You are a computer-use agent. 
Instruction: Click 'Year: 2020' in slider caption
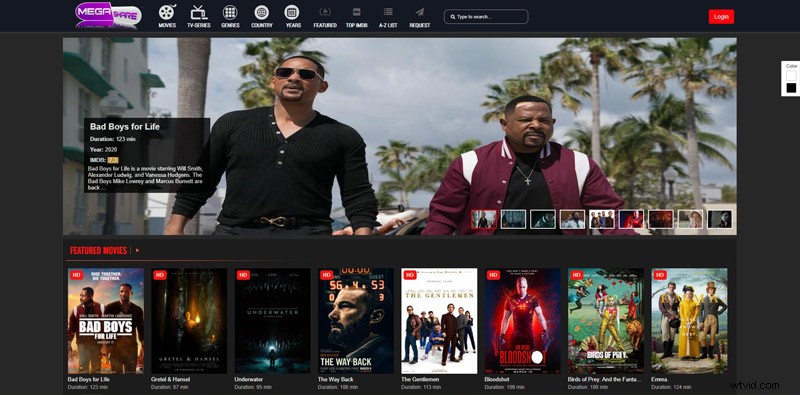104,150
